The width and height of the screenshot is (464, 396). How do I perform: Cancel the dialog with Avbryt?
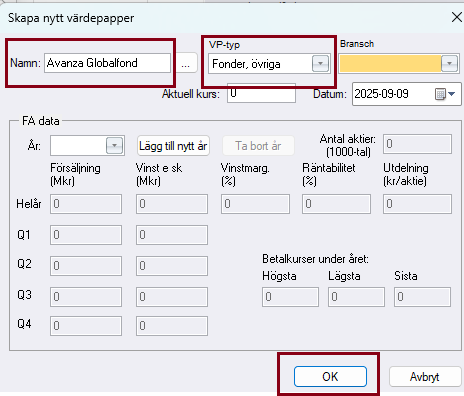pos(425,377)
